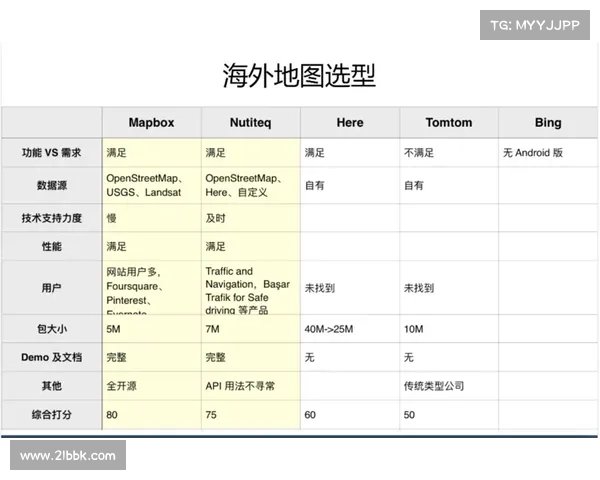Viewport: 600px width, 480px height.
Task: Click the row header 'Demo 及文档'
Action: 52,357
